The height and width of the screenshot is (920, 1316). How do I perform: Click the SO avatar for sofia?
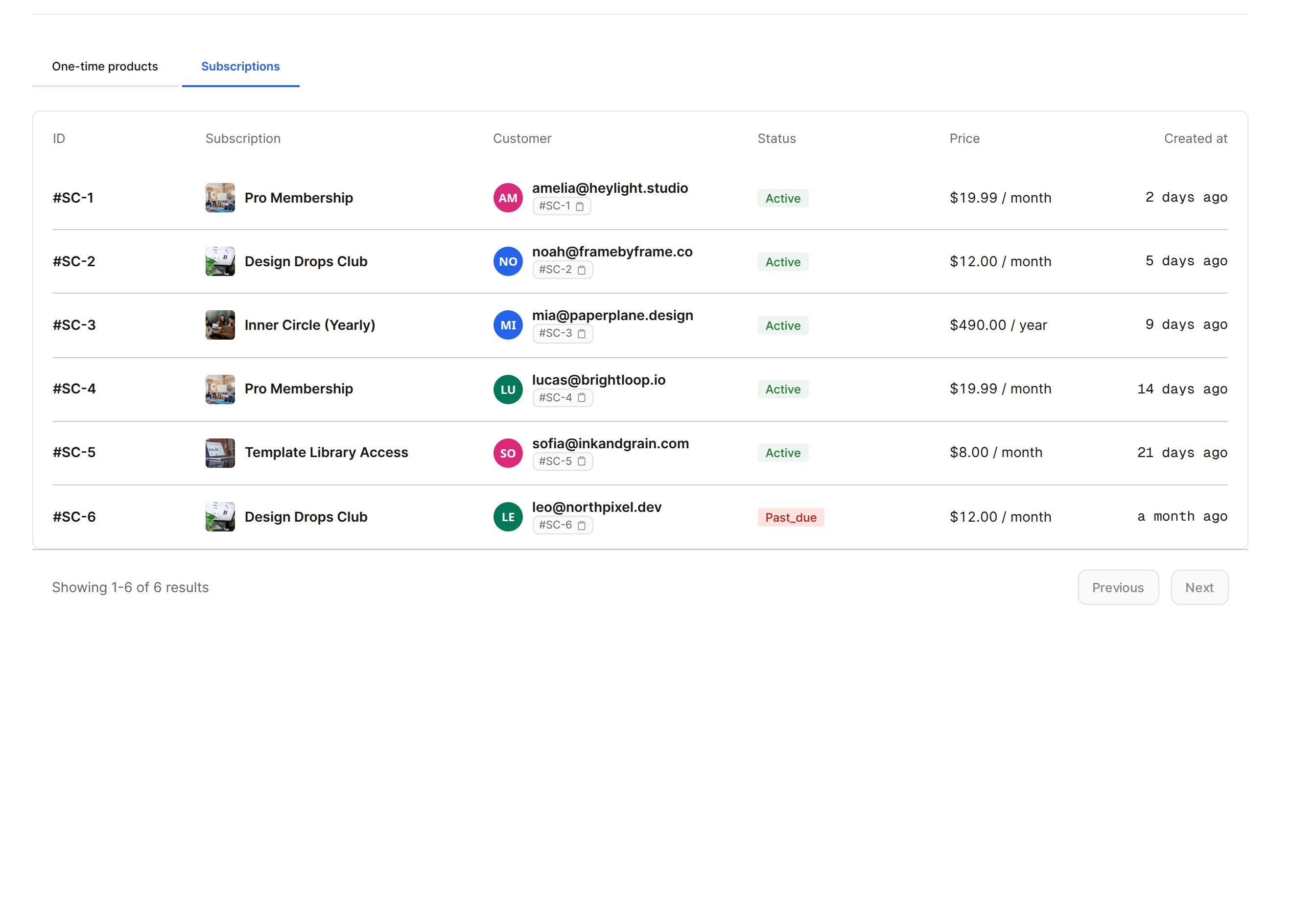point(508,453)
